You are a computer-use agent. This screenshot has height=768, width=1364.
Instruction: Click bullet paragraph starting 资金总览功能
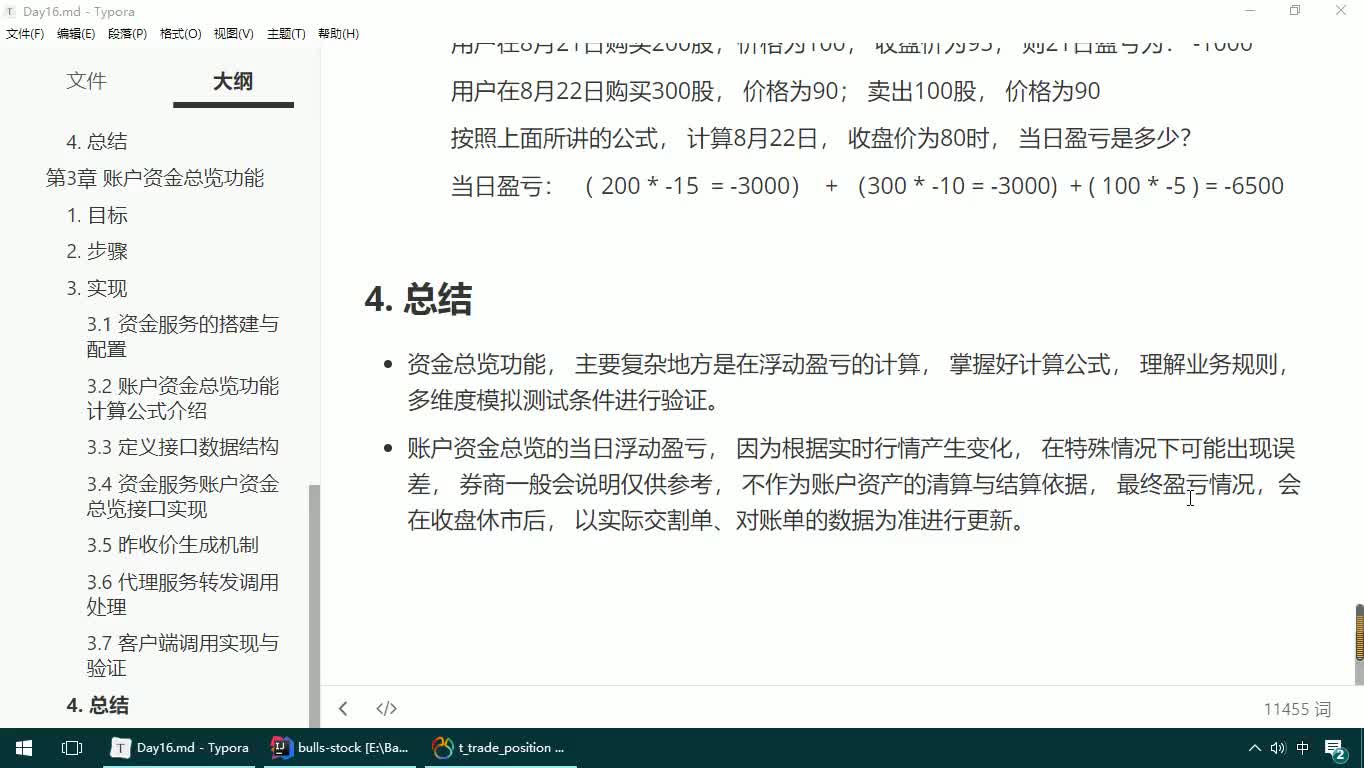tap(850, 383)
